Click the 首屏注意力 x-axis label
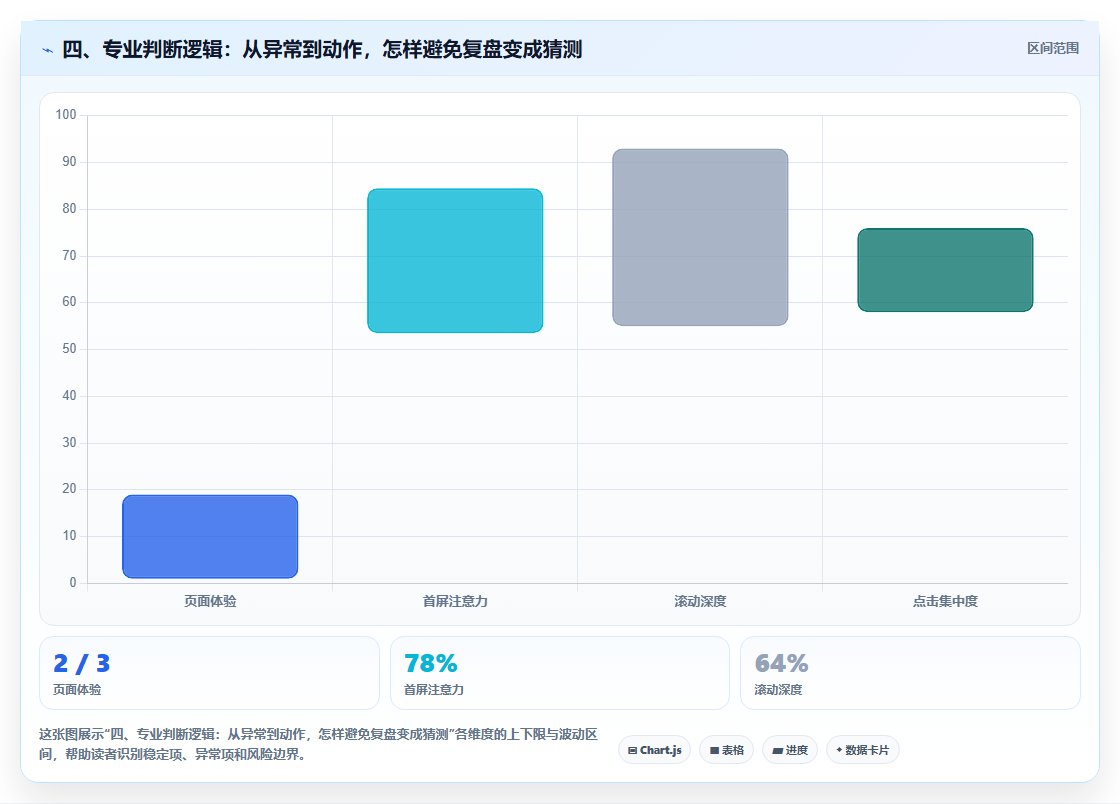 (x=455, y=601)
